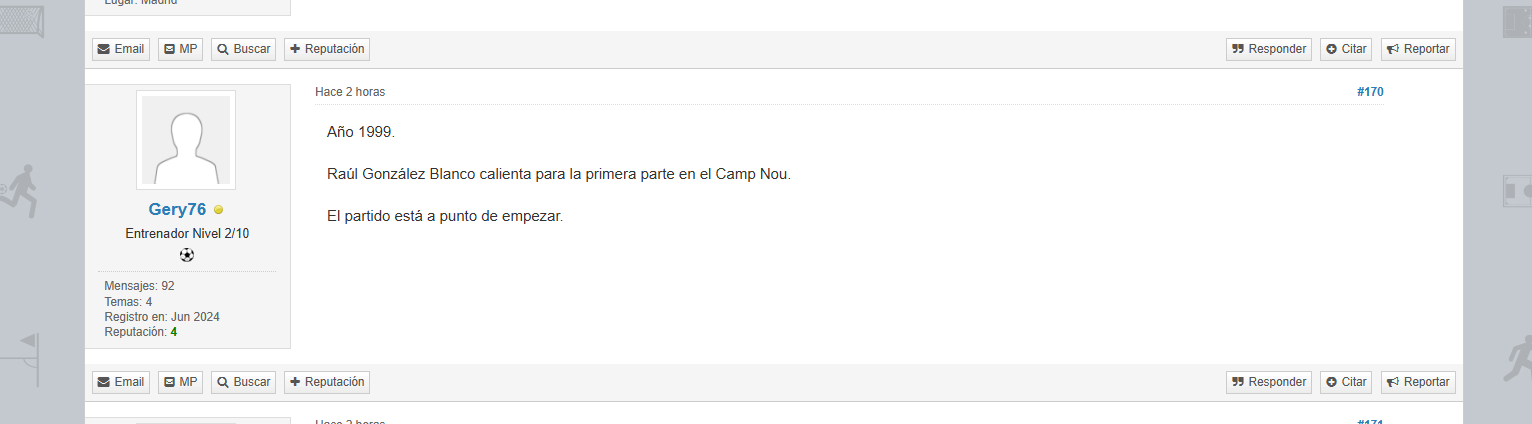
Task: Report post #170 with Reportar
Action: click(1418, 382)
